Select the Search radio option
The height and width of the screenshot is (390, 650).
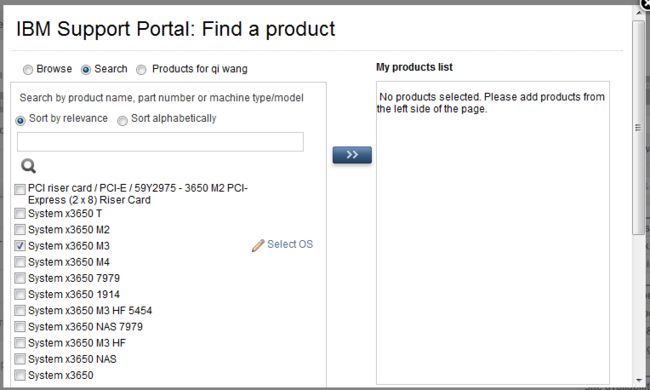[86, 70]
